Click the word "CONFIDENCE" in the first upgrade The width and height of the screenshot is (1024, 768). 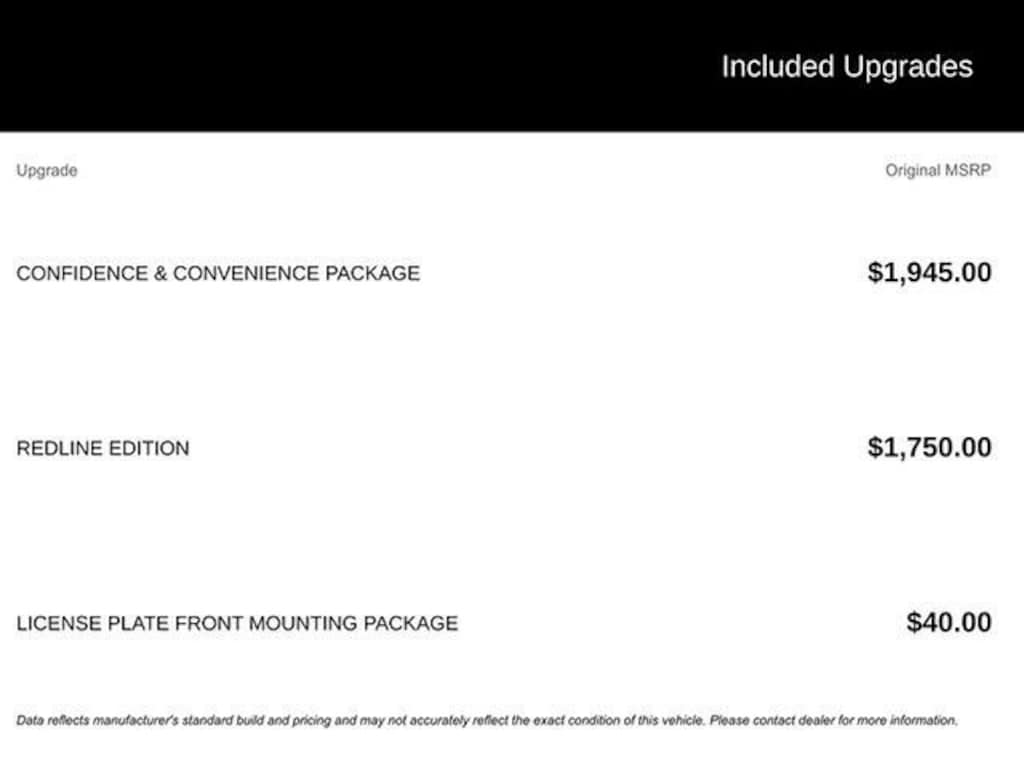tap(81, 273)
